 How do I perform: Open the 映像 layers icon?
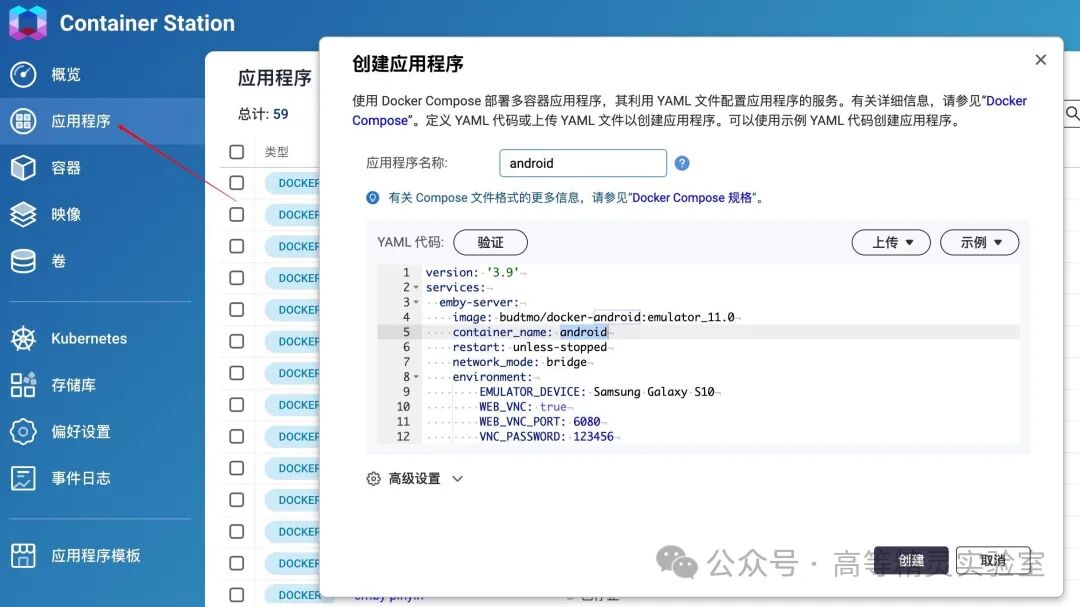tap(23, 214)
